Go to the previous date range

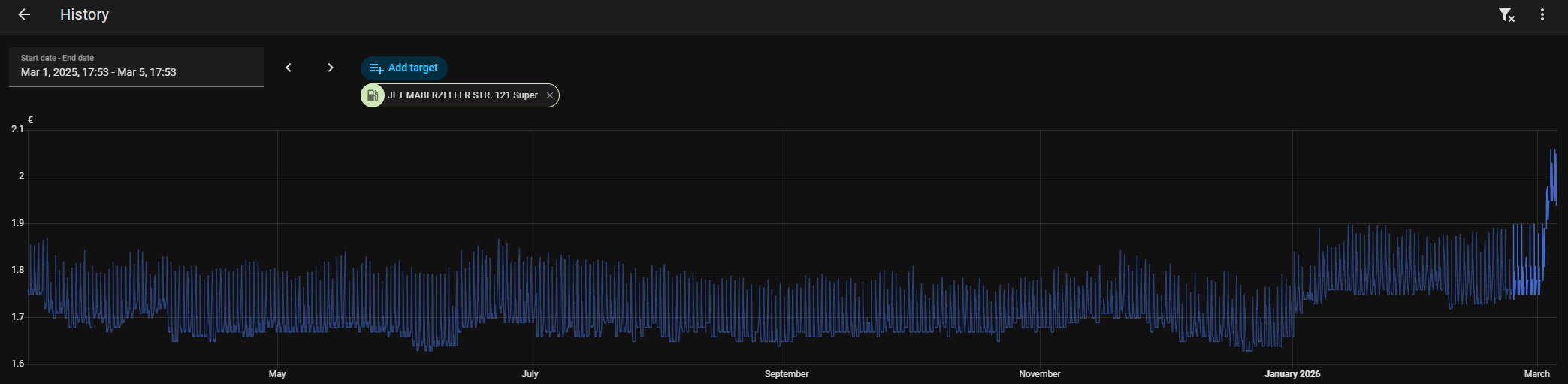coord(289,68)
